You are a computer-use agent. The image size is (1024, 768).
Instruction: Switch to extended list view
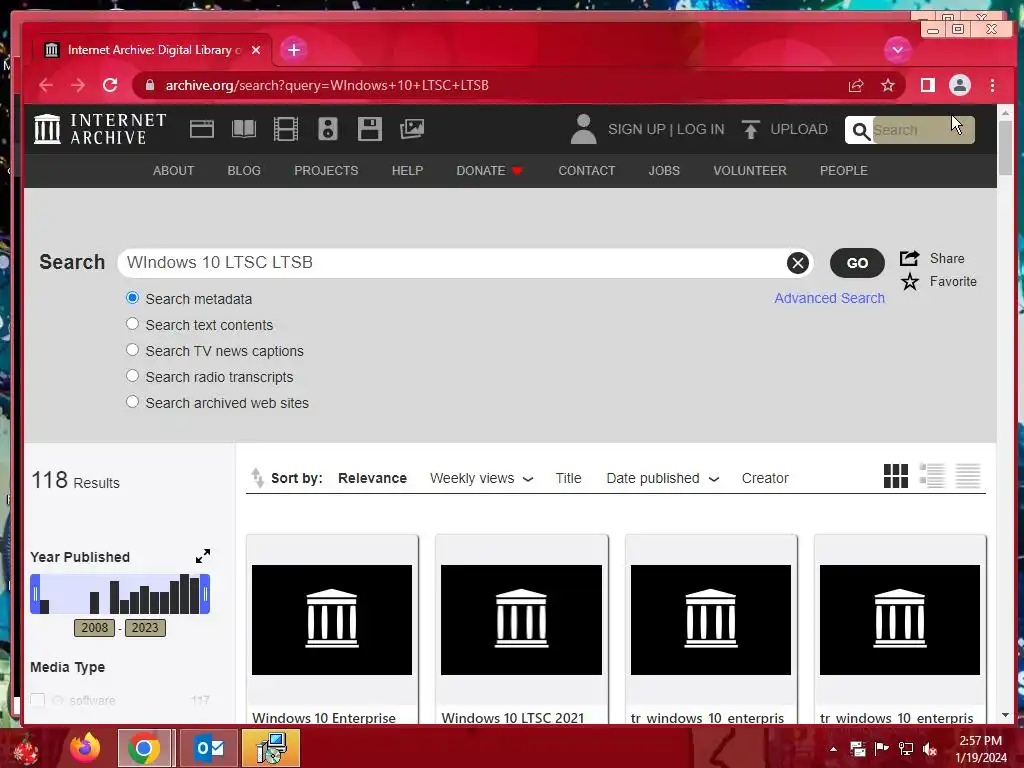point(932,476)
